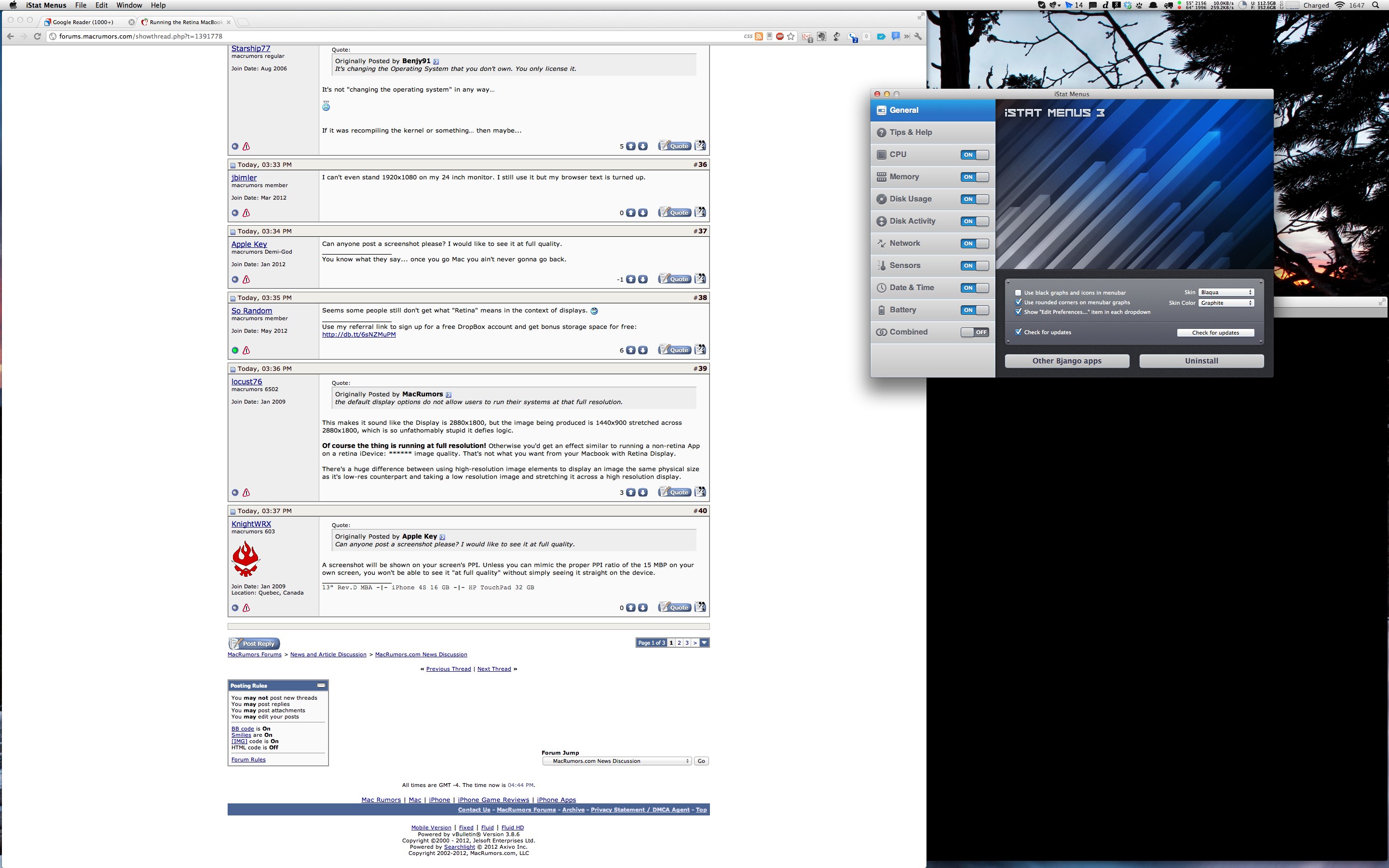Viewport: 1389px width, 868px height.
Task: Click the Check for updates button
Action: [x=1216, y=333]
